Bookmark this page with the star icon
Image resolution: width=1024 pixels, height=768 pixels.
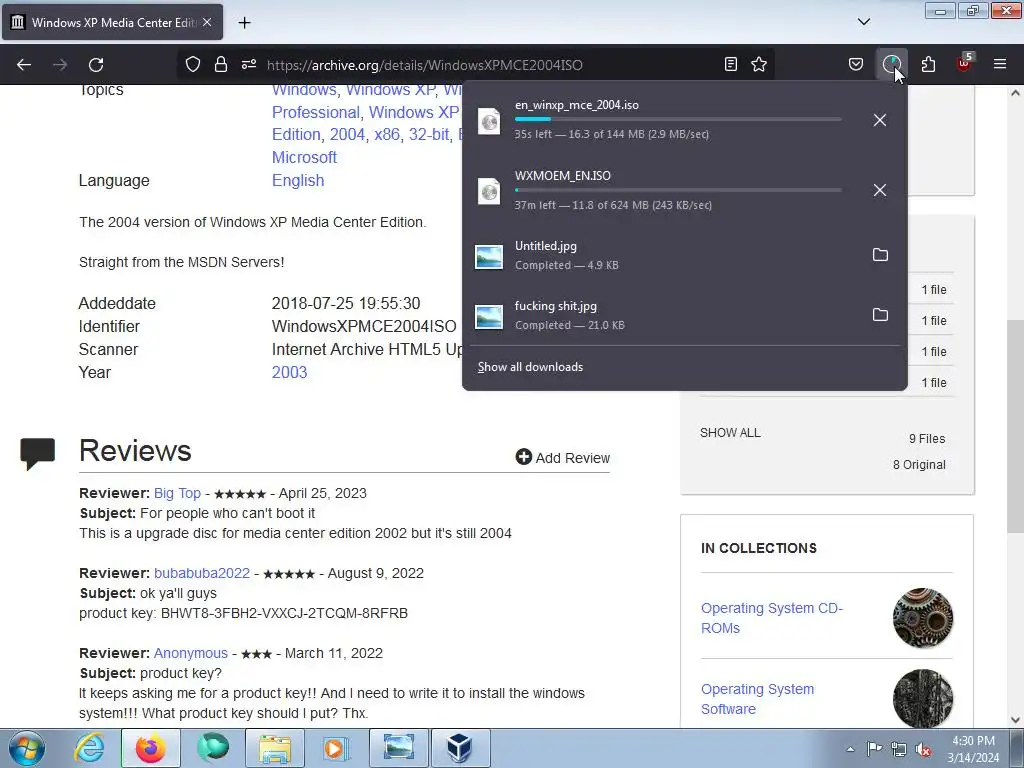tap(759, 64)
